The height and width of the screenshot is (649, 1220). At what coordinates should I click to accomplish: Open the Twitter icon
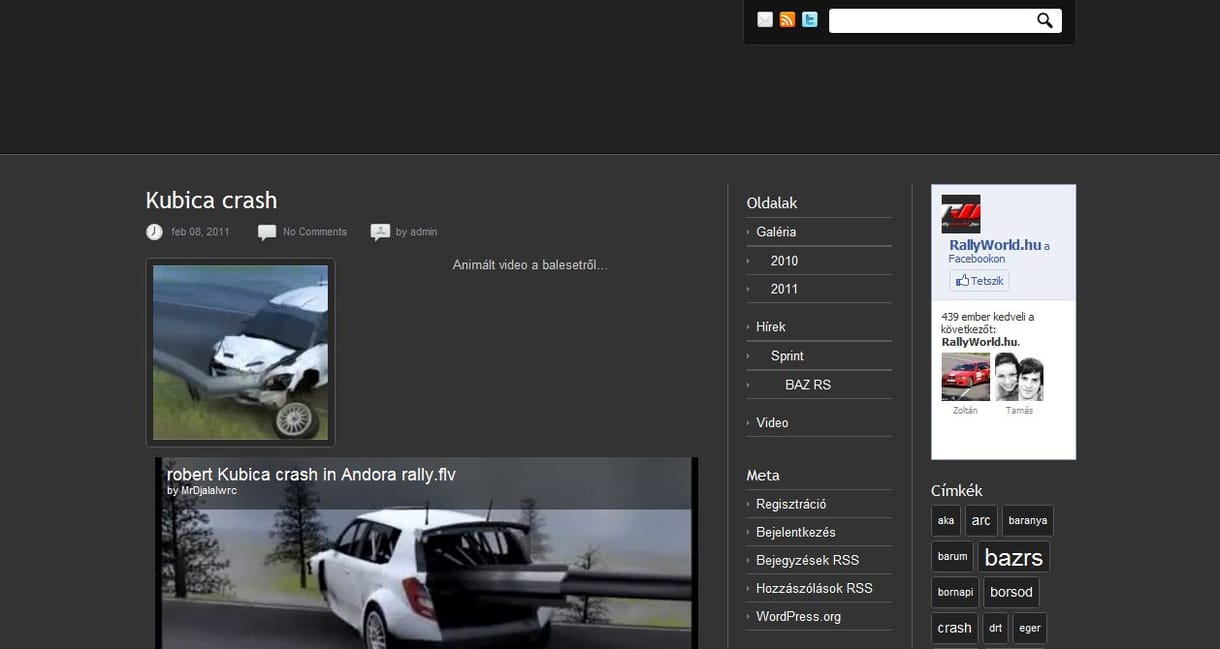click(809, 20)
